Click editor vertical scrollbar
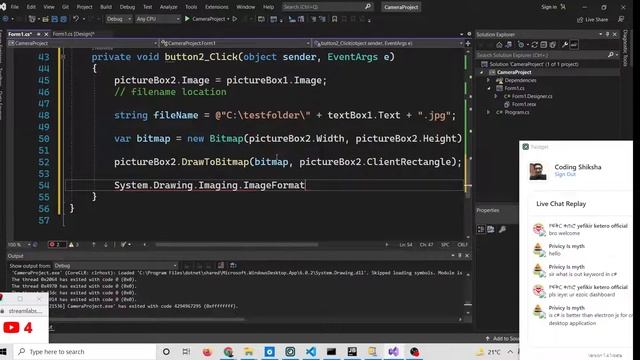Image resolution: width=640 pixels, height=360 pixels. pos(468,143)
